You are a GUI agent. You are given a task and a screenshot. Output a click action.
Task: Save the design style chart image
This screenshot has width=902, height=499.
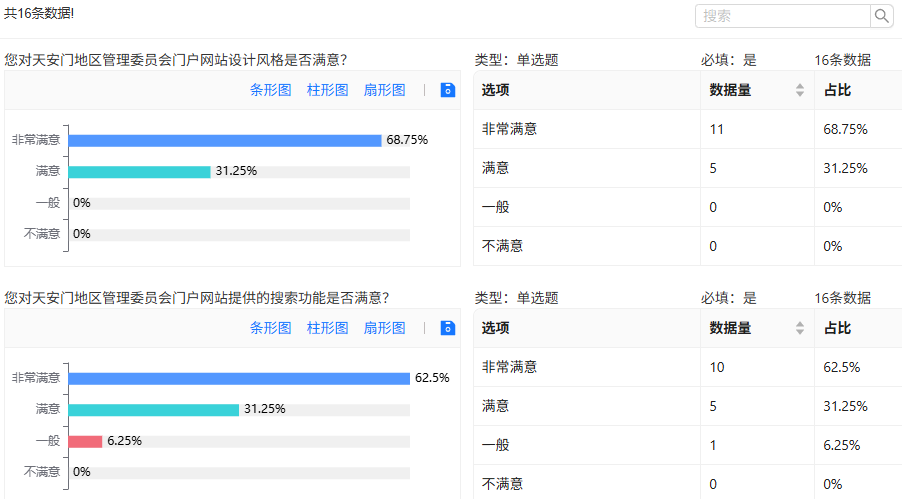coord(448,90)
